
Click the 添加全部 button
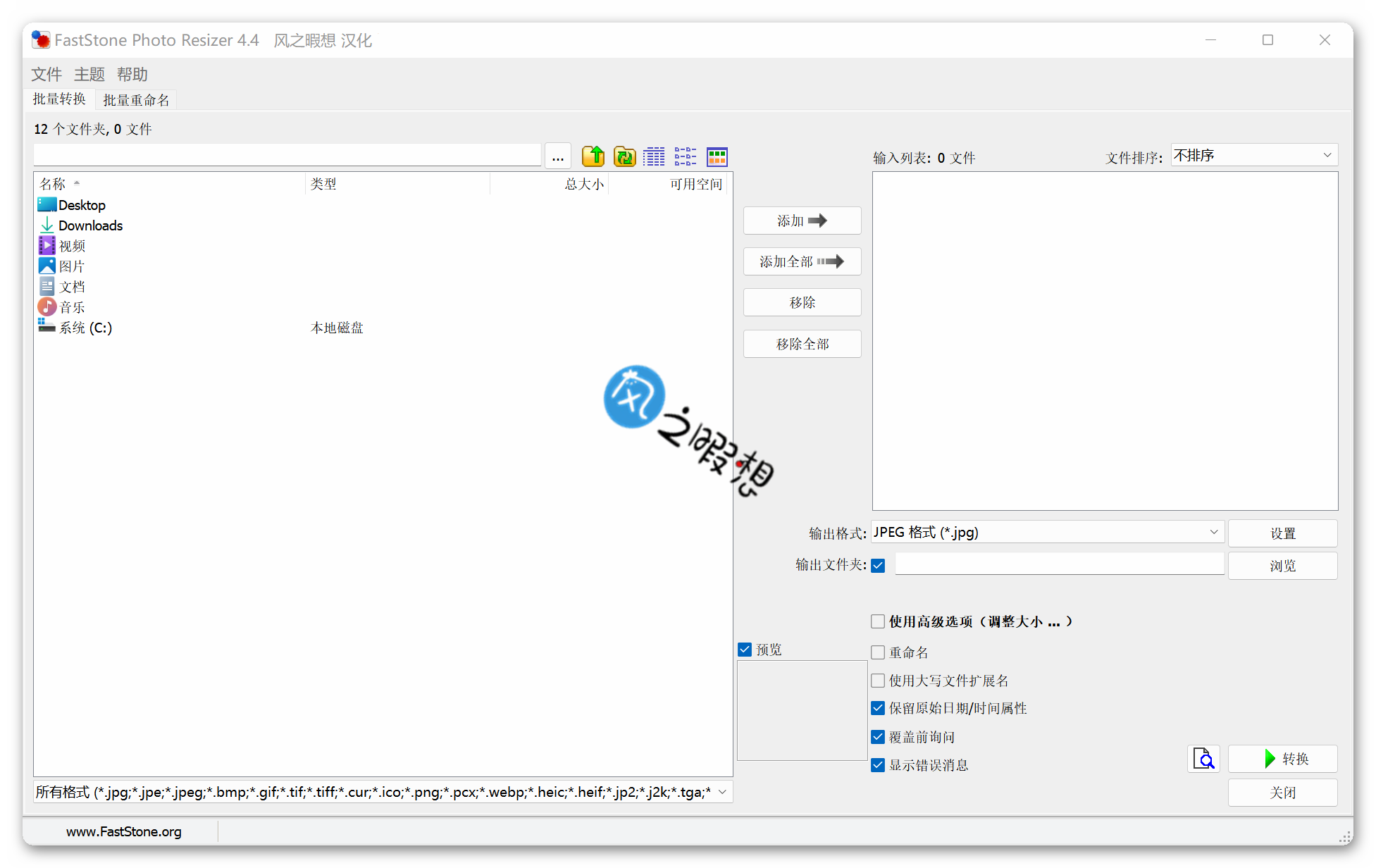point(802,261)
